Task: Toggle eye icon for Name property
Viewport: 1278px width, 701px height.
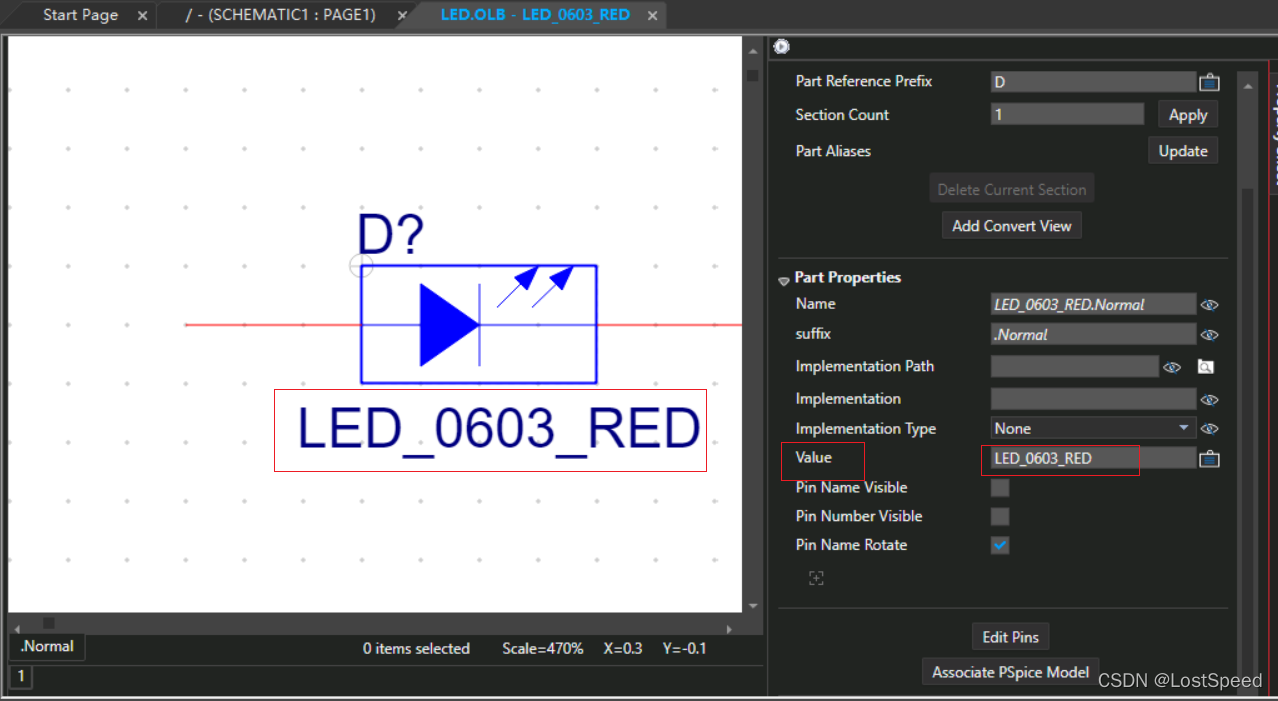Action: pyautogui.click(x=1209, y=305)
